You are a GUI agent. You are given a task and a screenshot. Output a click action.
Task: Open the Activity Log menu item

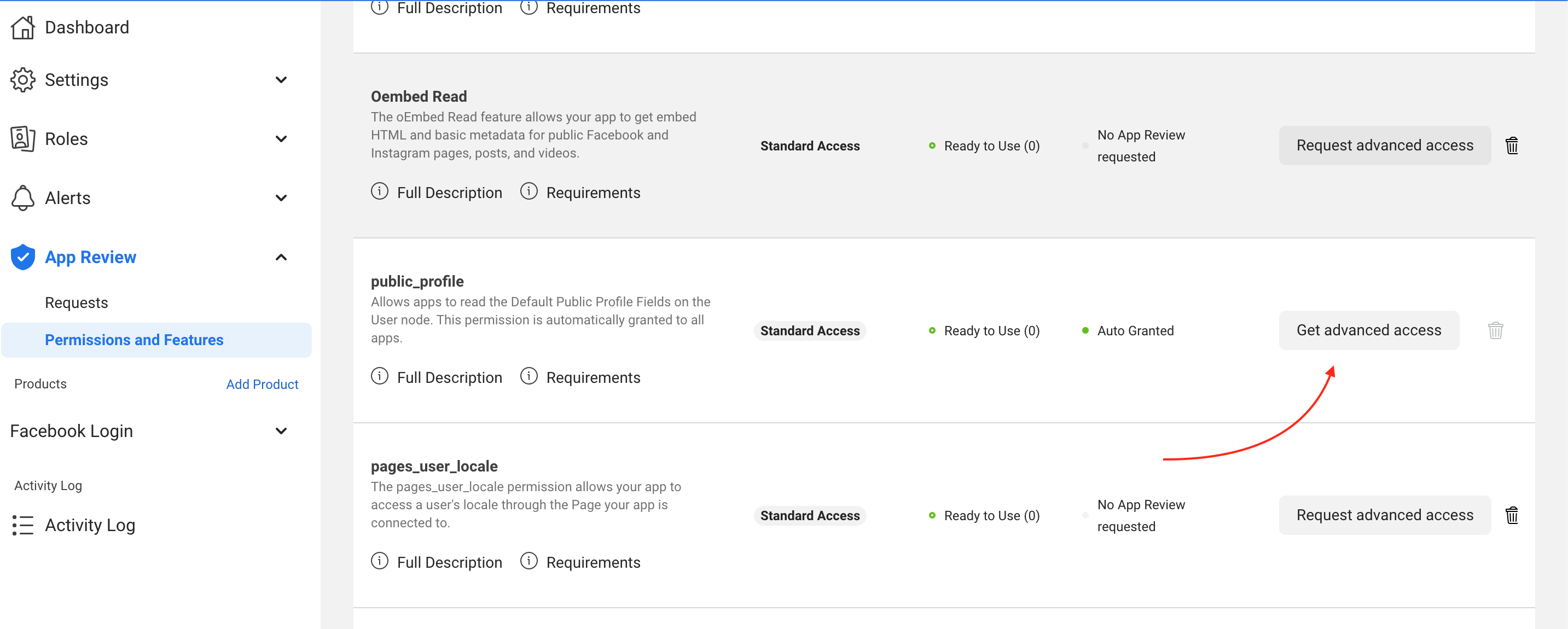[x=90, y=525]
